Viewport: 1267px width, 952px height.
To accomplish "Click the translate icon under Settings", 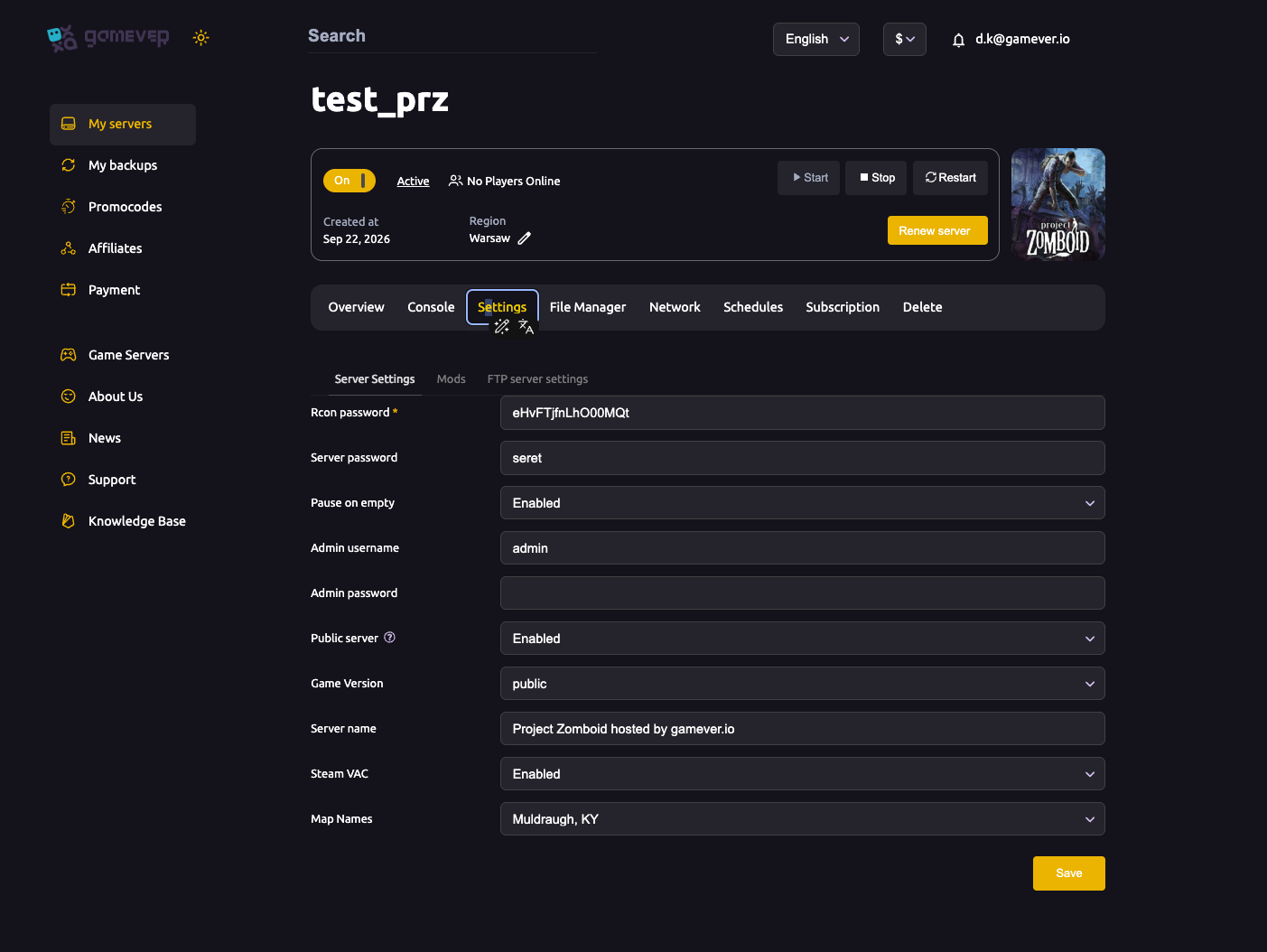I will click(x=526, y=327).
